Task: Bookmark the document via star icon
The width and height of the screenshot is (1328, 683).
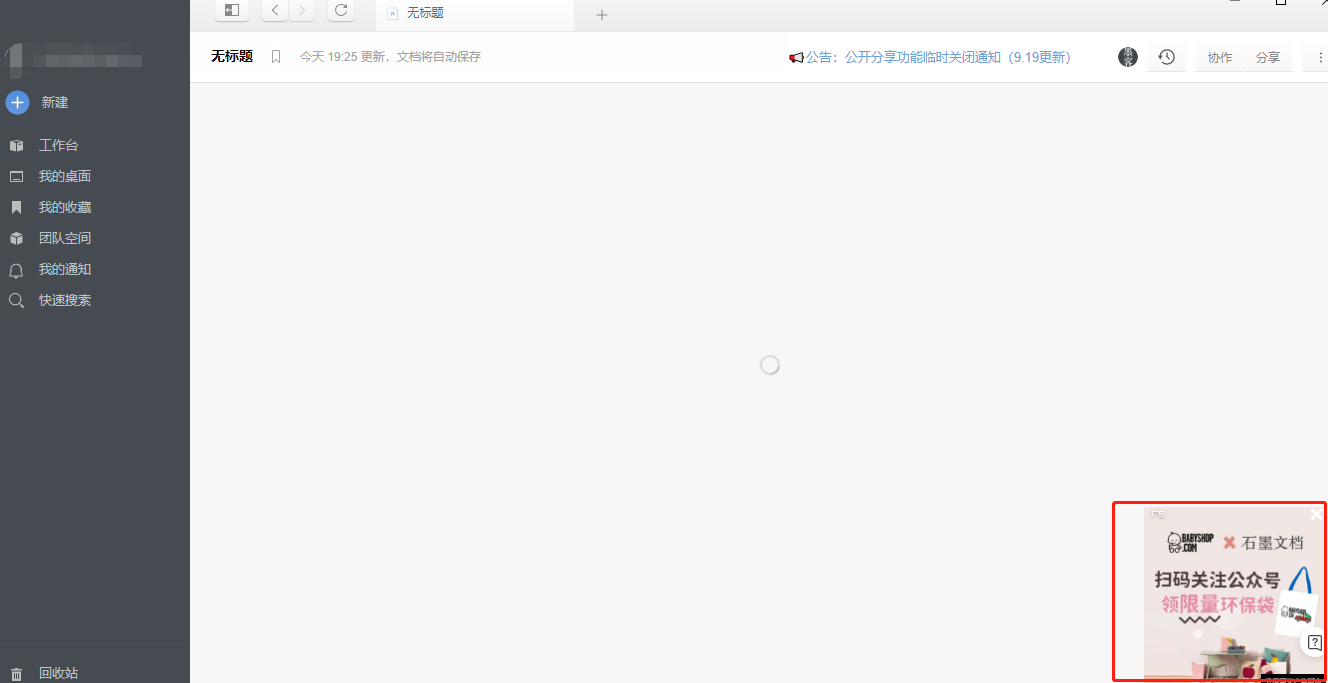Action: 276,57
